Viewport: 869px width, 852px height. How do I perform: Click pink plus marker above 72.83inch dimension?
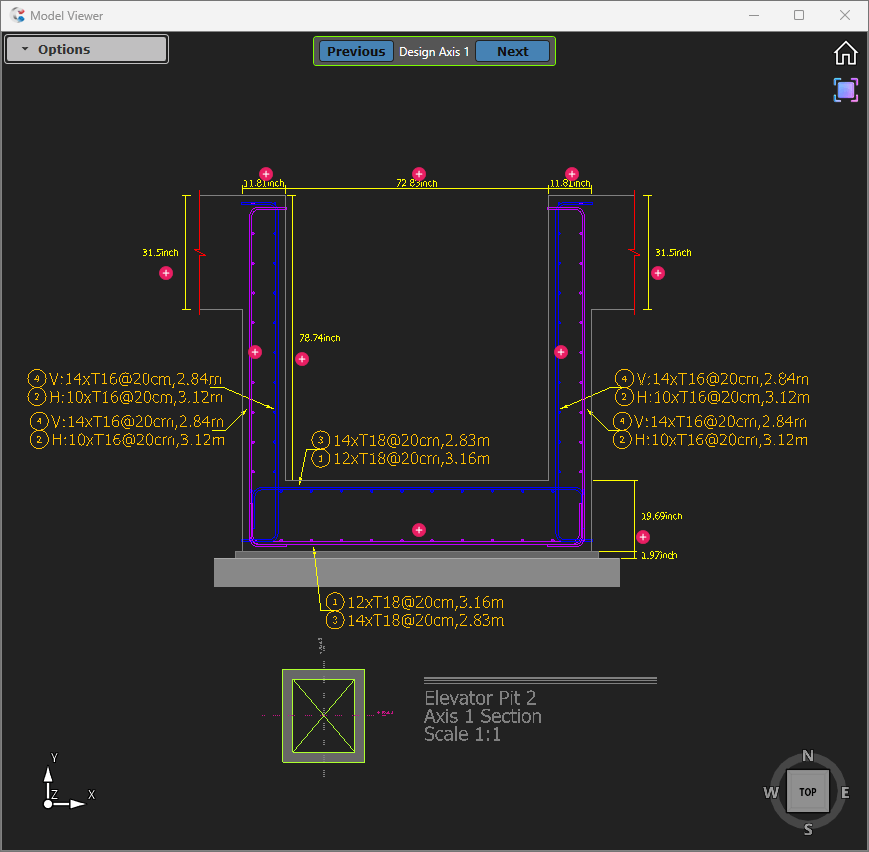point(419,174)
